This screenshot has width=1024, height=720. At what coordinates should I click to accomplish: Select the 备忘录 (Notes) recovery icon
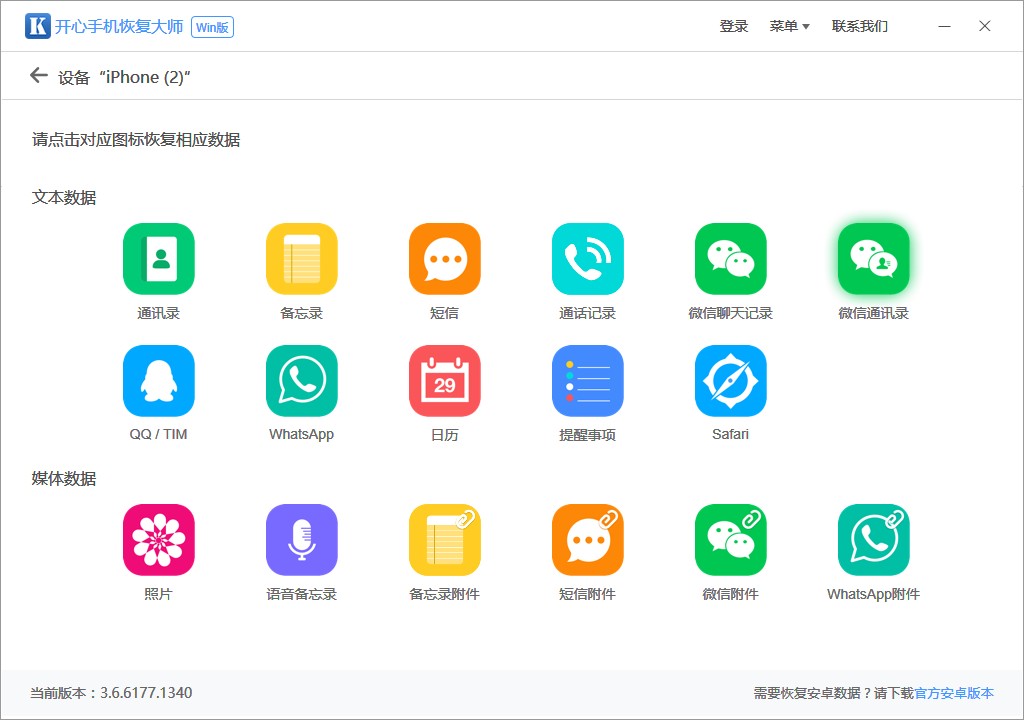coord(301,258)
